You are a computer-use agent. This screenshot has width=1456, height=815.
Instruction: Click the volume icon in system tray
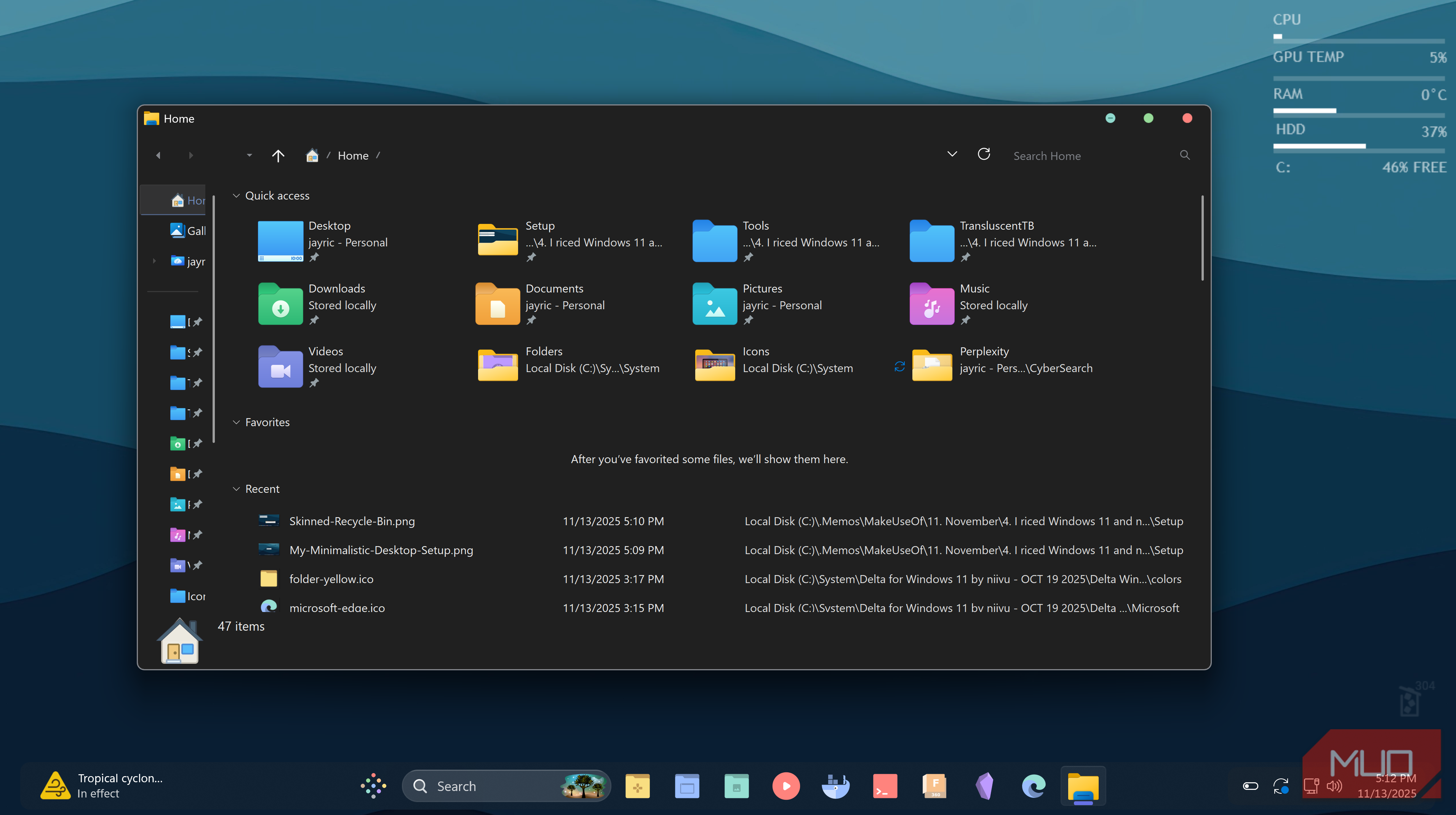coord(1334,786)
